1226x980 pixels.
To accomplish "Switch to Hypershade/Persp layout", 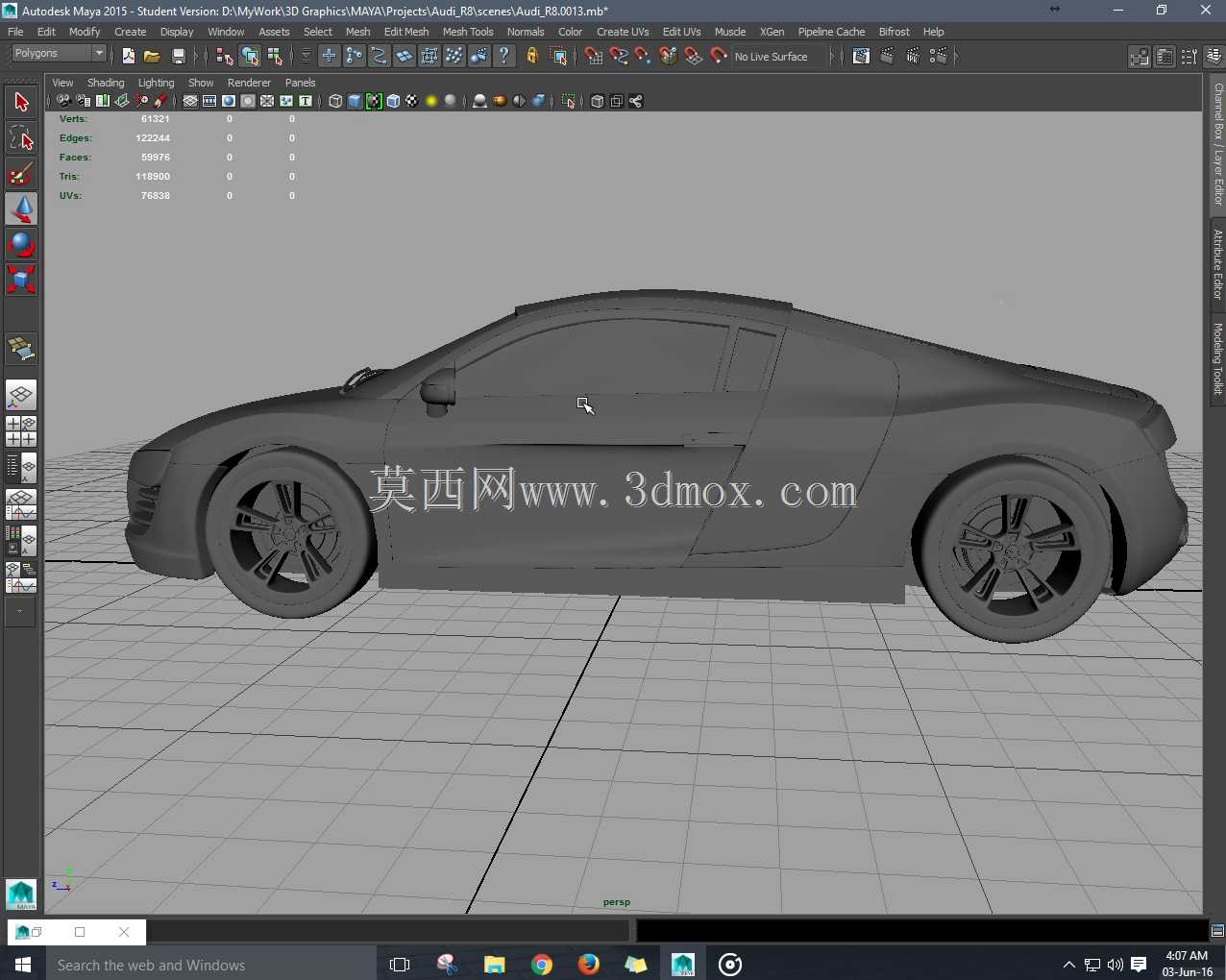I will tap(21, 541).
